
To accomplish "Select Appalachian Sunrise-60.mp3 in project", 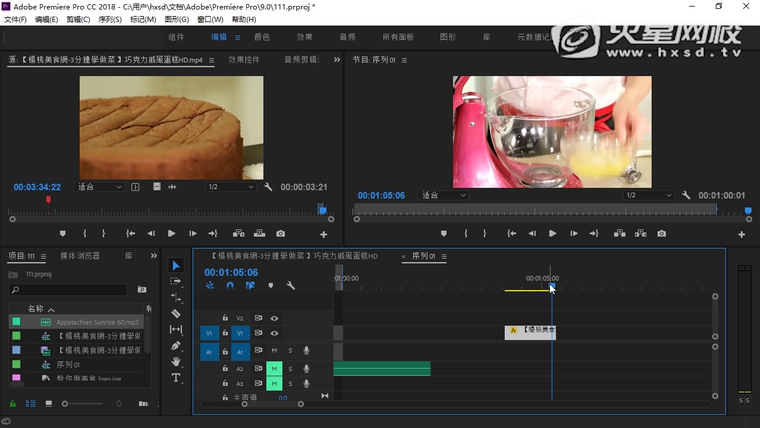I will [97, 323].
